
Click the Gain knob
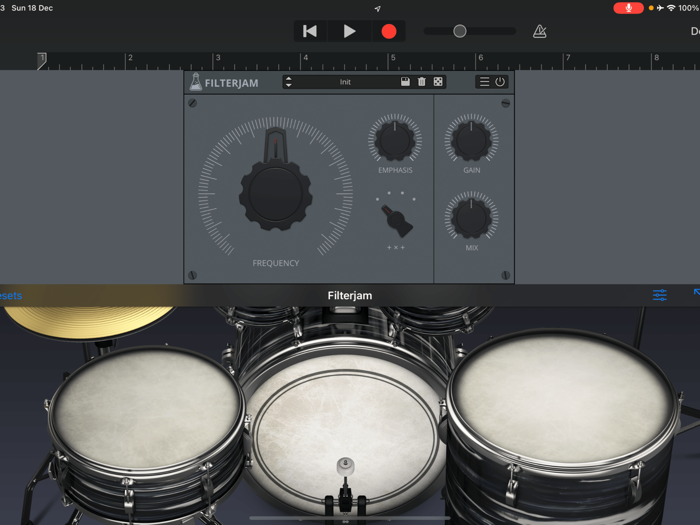[x=471, y=140]
